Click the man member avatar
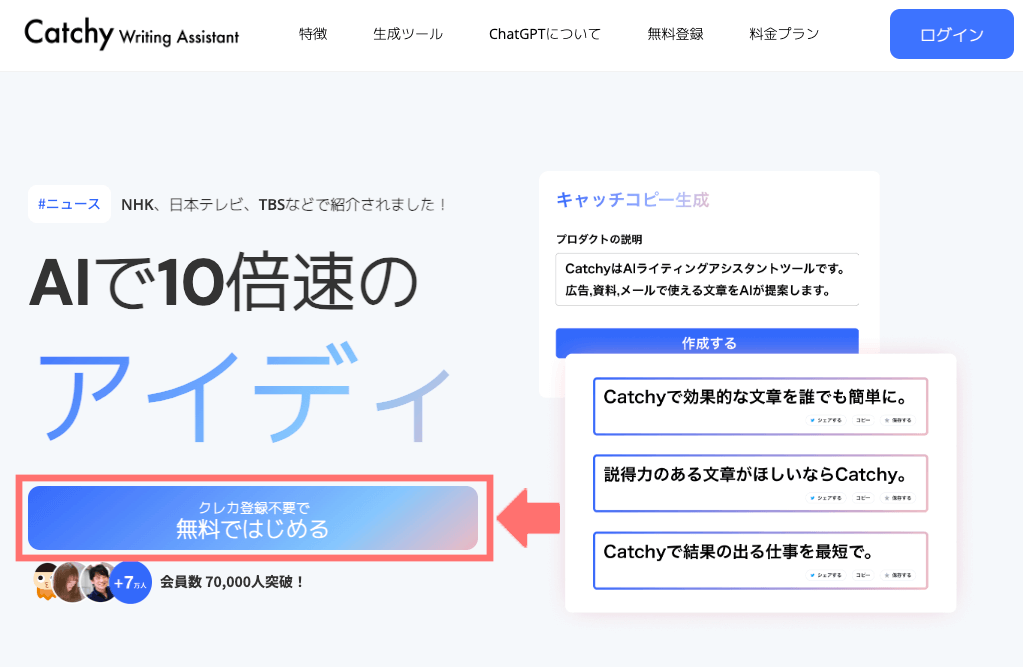Image resolution: width=1023 pixels, height=667 pixels. click(99, 582)
